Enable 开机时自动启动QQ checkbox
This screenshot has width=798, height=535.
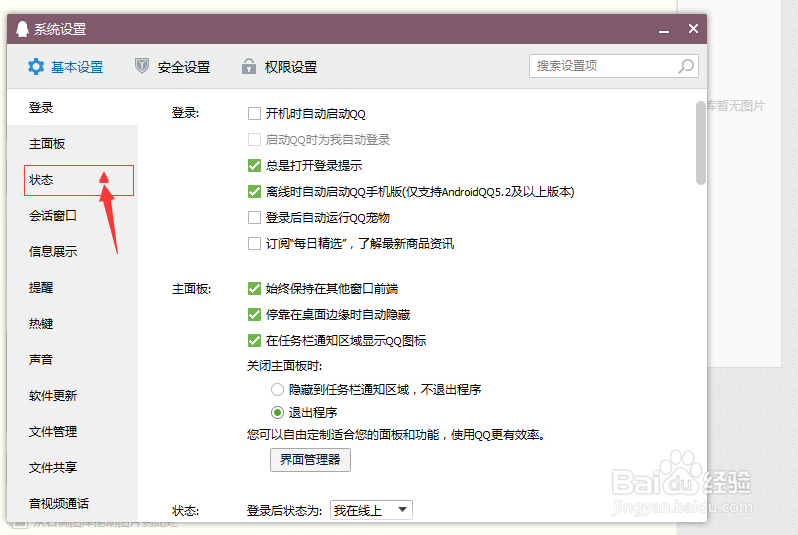(x=254, y=114)
